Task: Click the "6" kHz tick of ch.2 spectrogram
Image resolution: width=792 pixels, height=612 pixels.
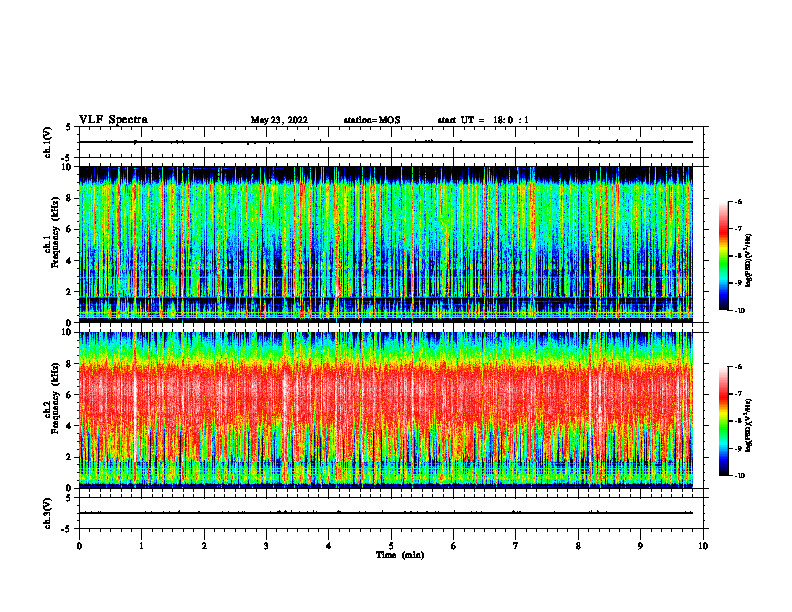Action: [69, 395]
